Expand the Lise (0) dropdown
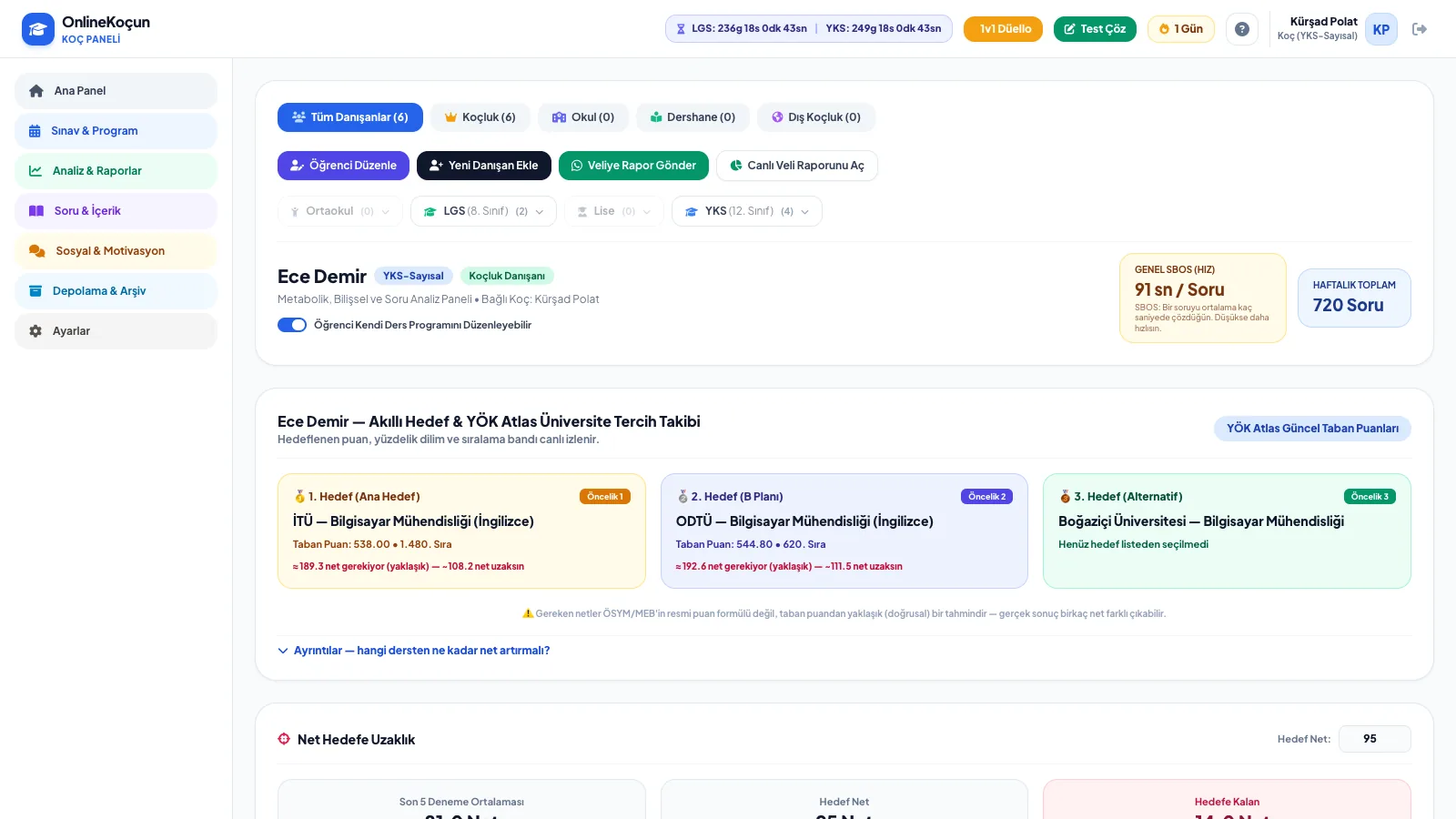Viewport: 1456px width, 819px height. tap(613, 211)
